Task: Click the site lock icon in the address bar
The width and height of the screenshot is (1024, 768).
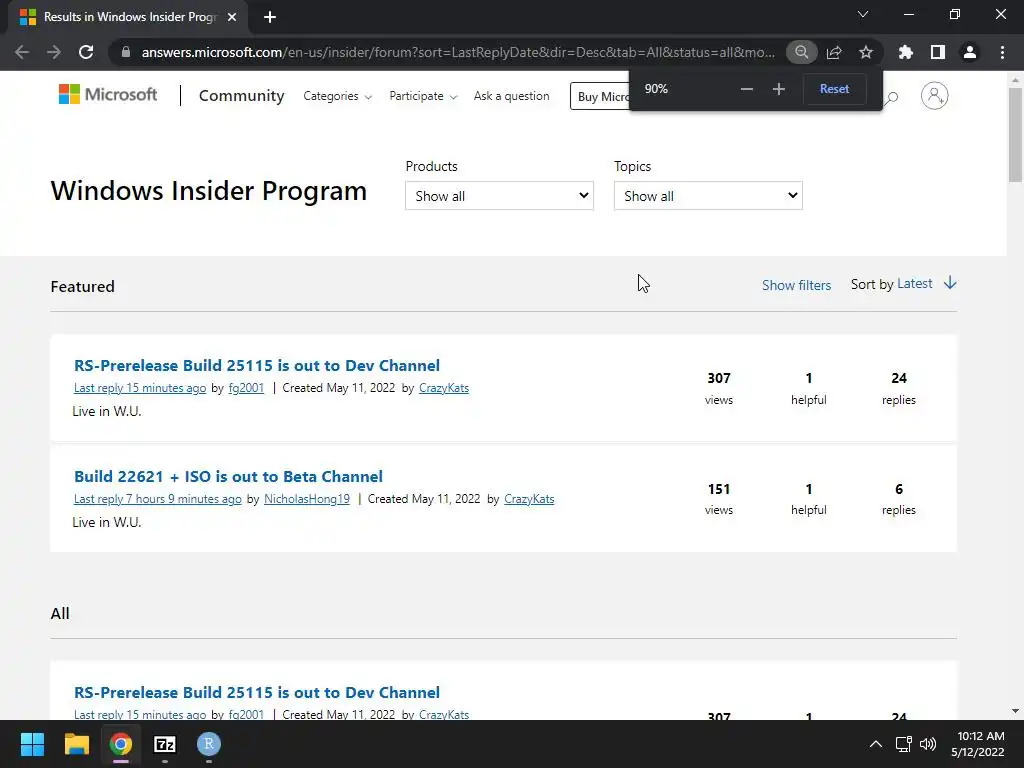Action: pos(126,52)
